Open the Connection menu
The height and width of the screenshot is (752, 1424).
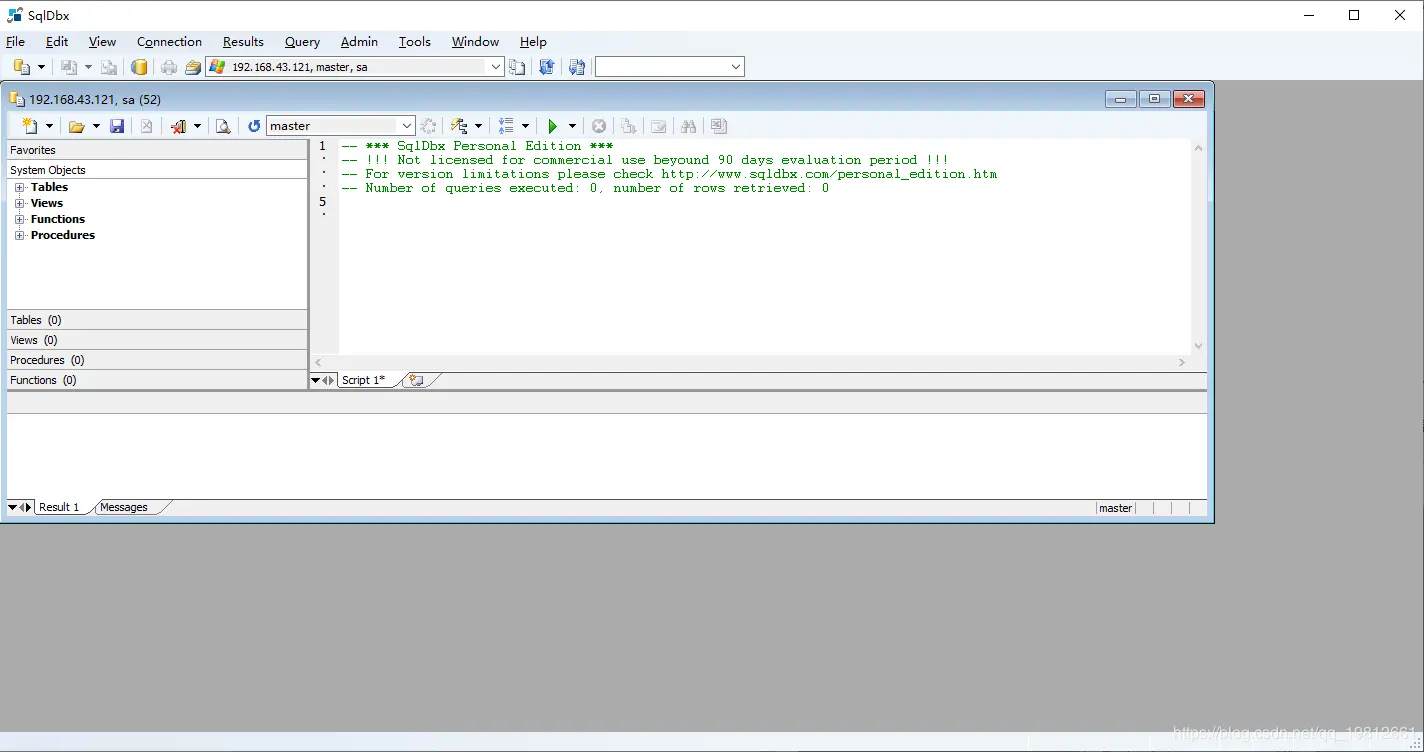[169, 42]
